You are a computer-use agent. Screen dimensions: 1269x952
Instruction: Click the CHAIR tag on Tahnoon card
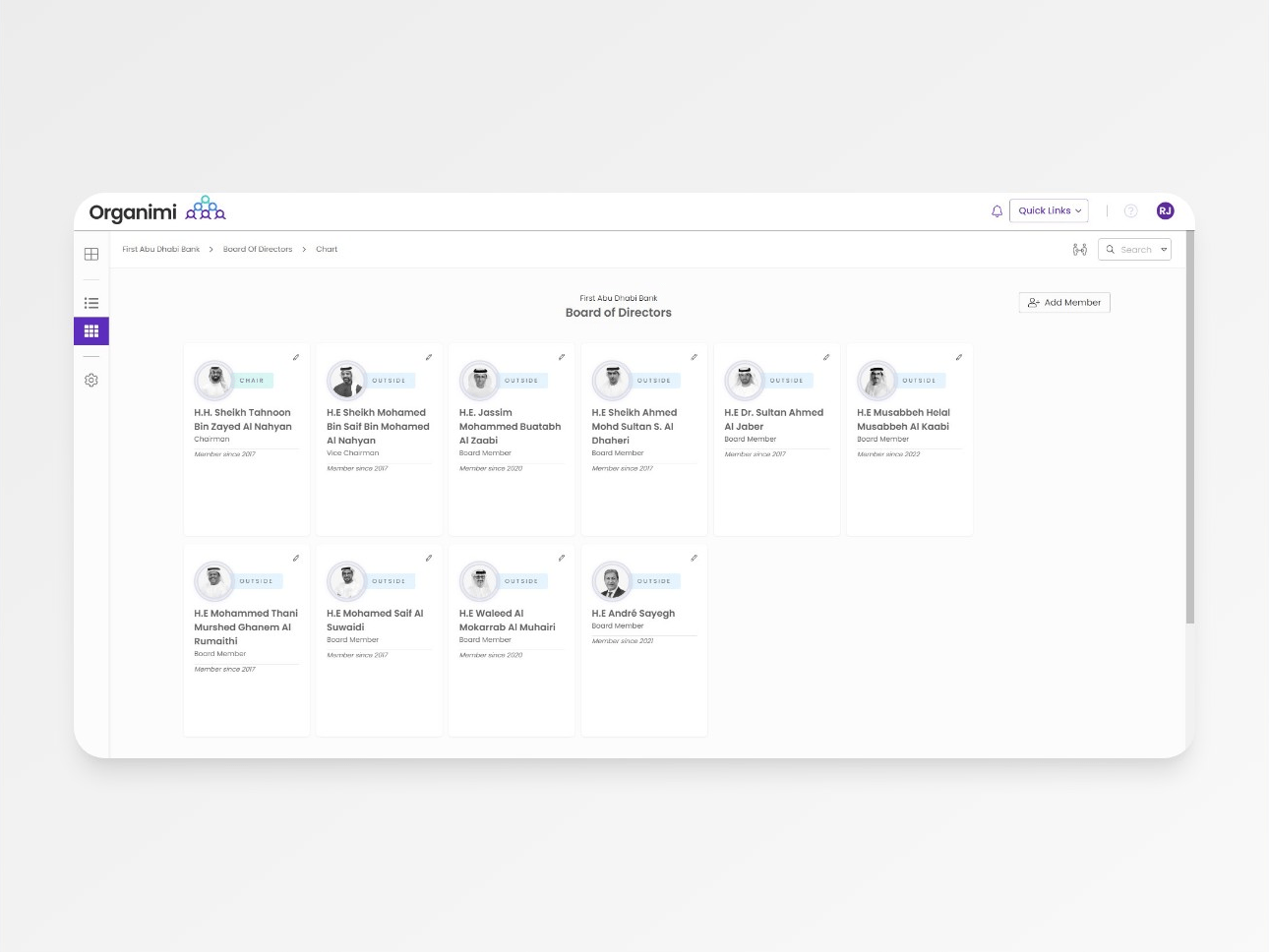tap(253, 381)
